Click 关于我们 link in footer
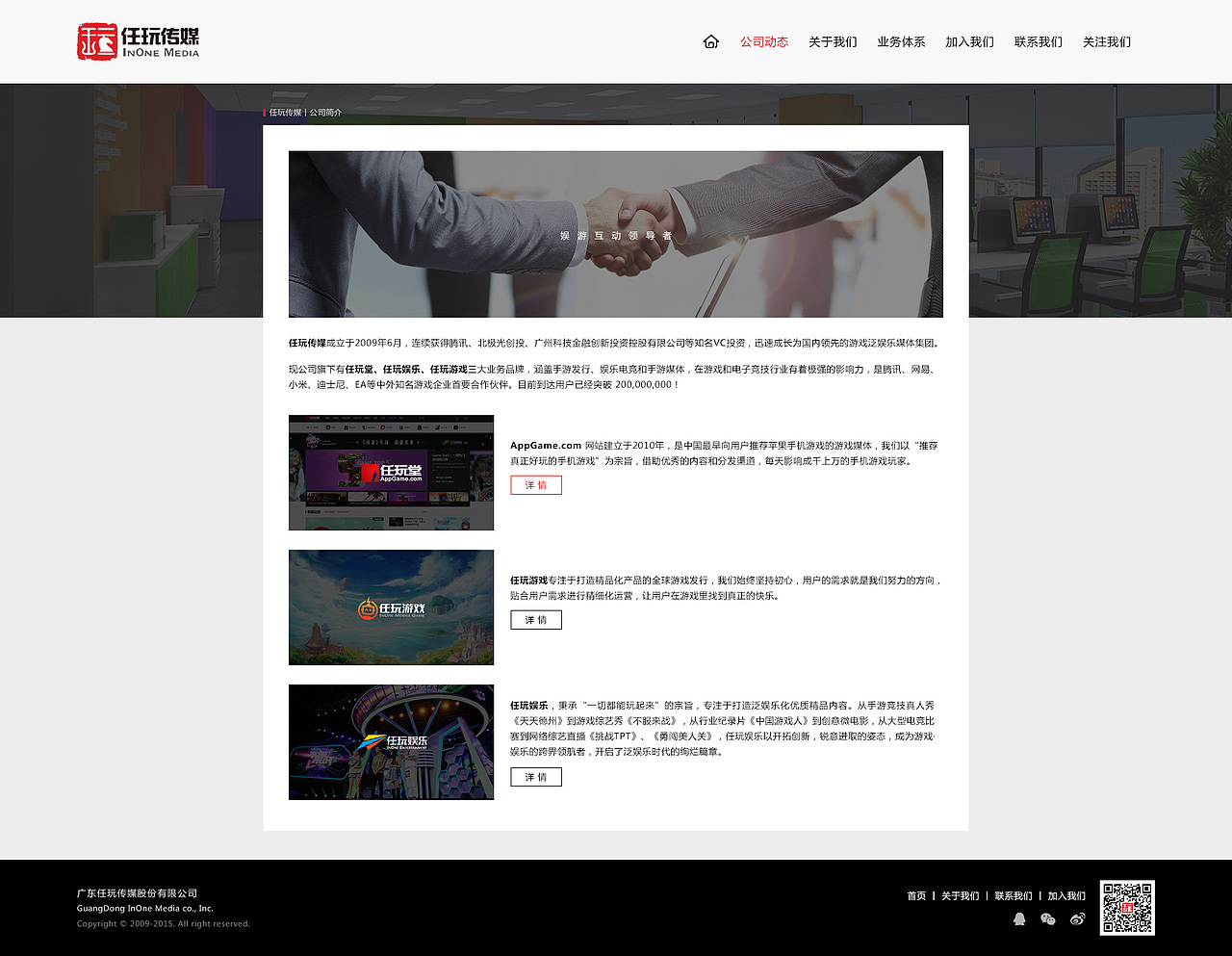This screenshot has height=956, width=1232. click(960, 896)
